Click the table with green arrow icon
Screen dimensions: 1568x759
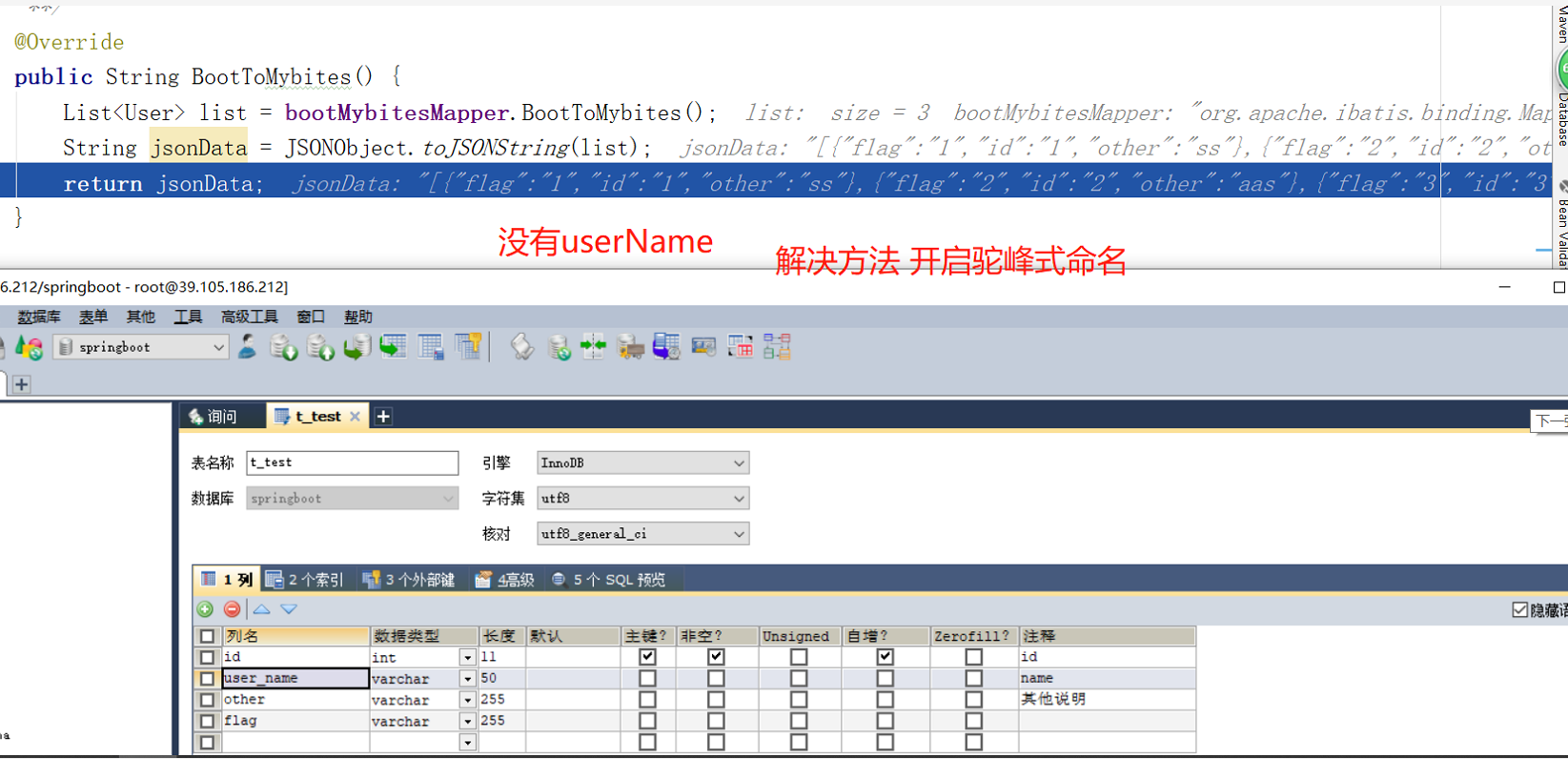click(393, 347)
